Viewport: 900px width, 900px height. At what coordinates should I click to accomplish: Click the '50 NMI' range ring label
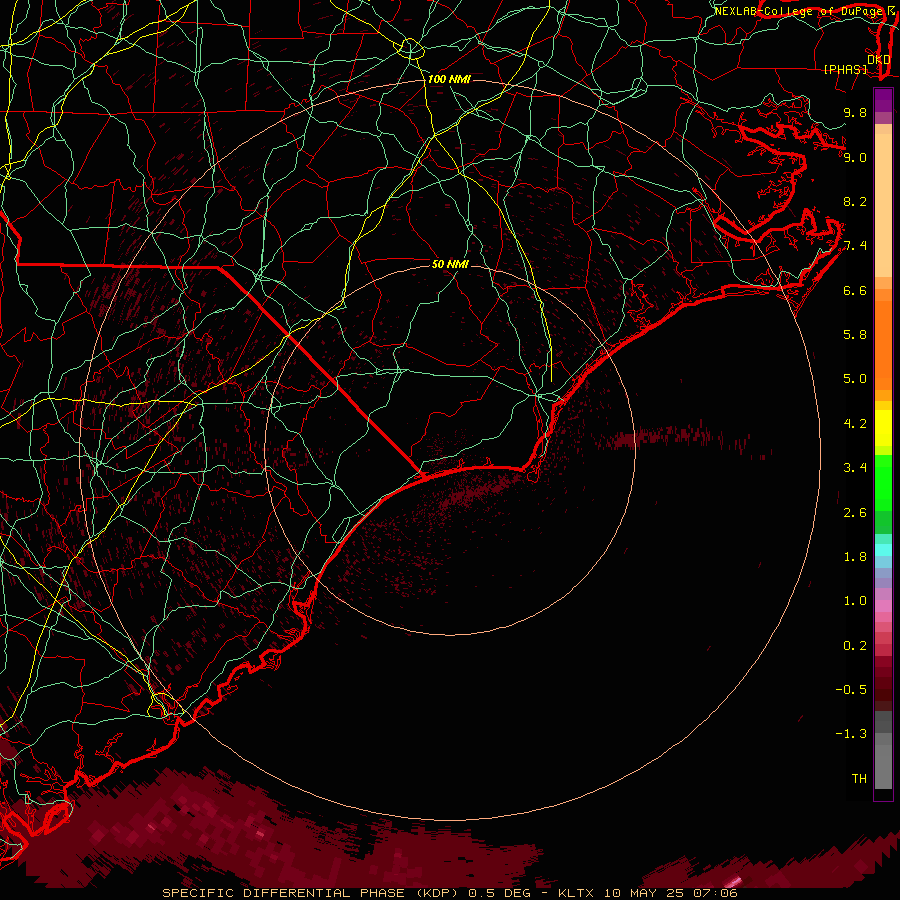pyautogui.click(x=450, y=264)
